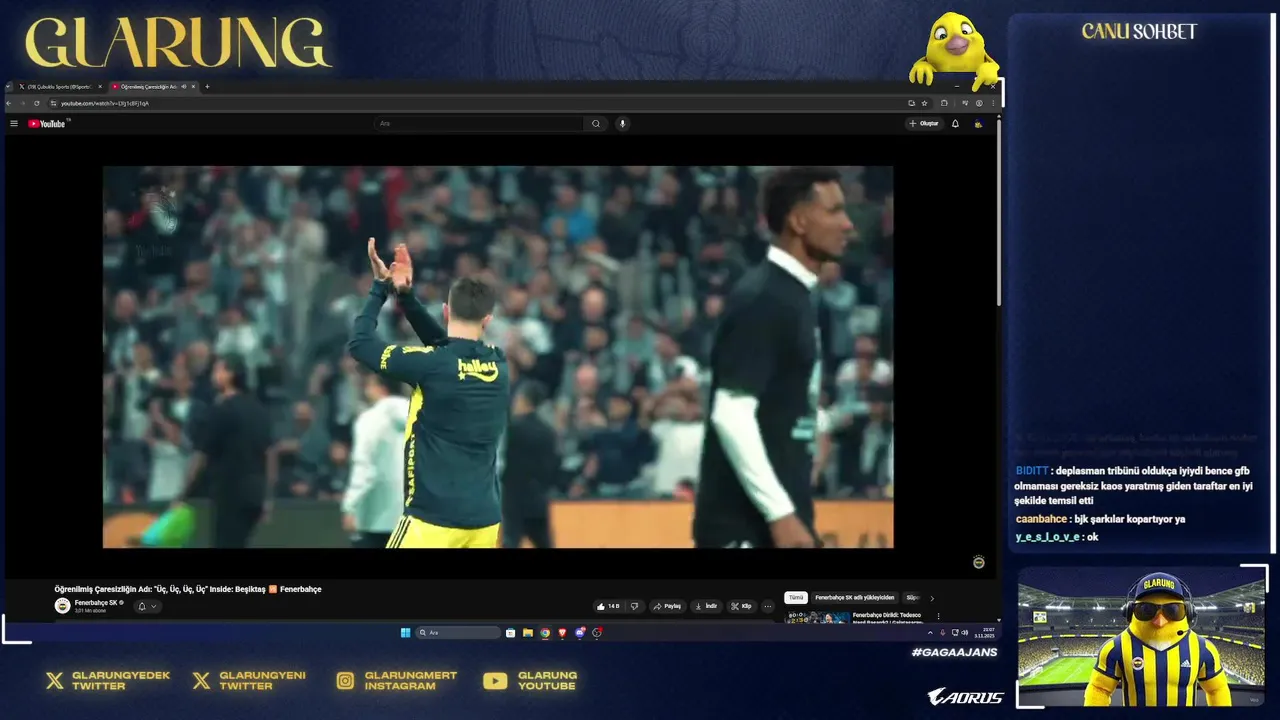Open the Windows Start button

click(x=405, y=633)
